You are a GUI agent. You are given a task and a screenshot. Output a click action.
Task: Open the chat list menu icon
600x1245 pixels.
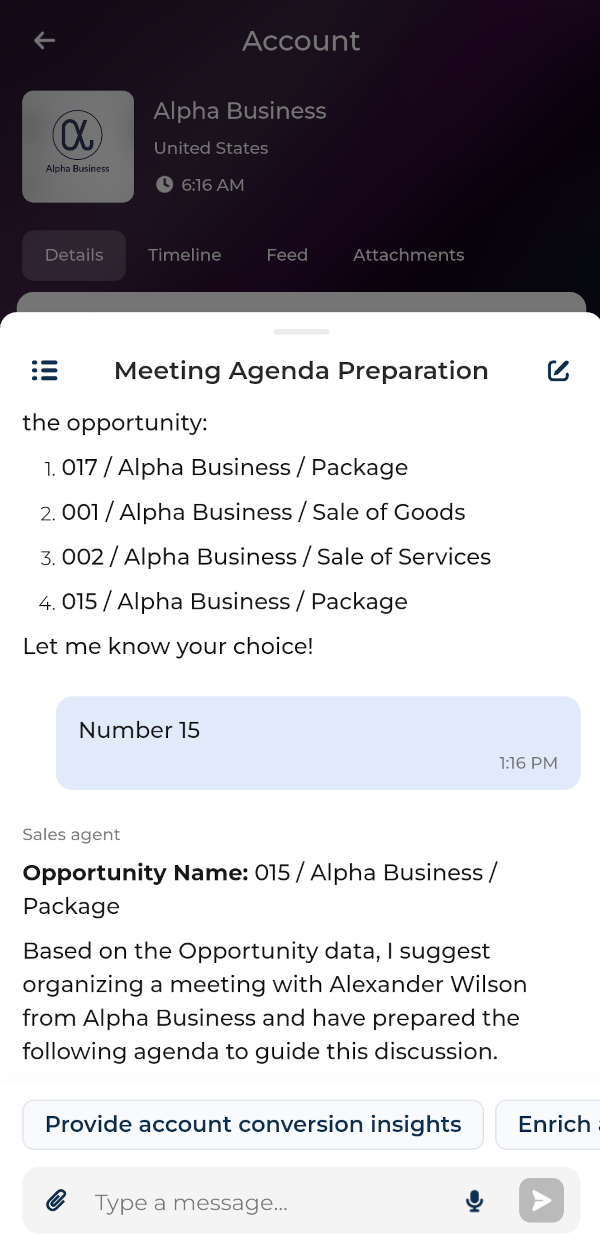45,371
